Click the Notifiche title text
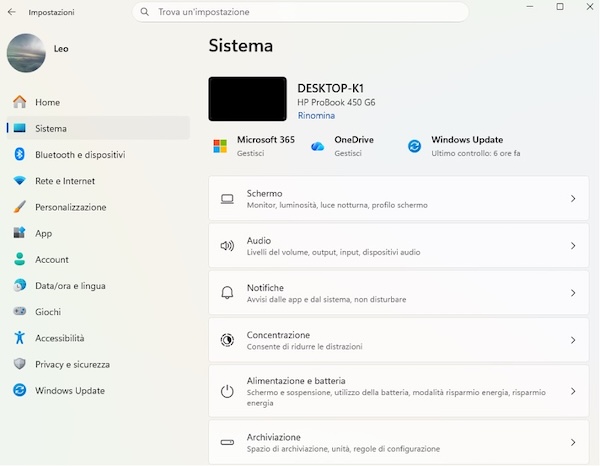Viewport: 600px width, 466px height. pos(265,287)
